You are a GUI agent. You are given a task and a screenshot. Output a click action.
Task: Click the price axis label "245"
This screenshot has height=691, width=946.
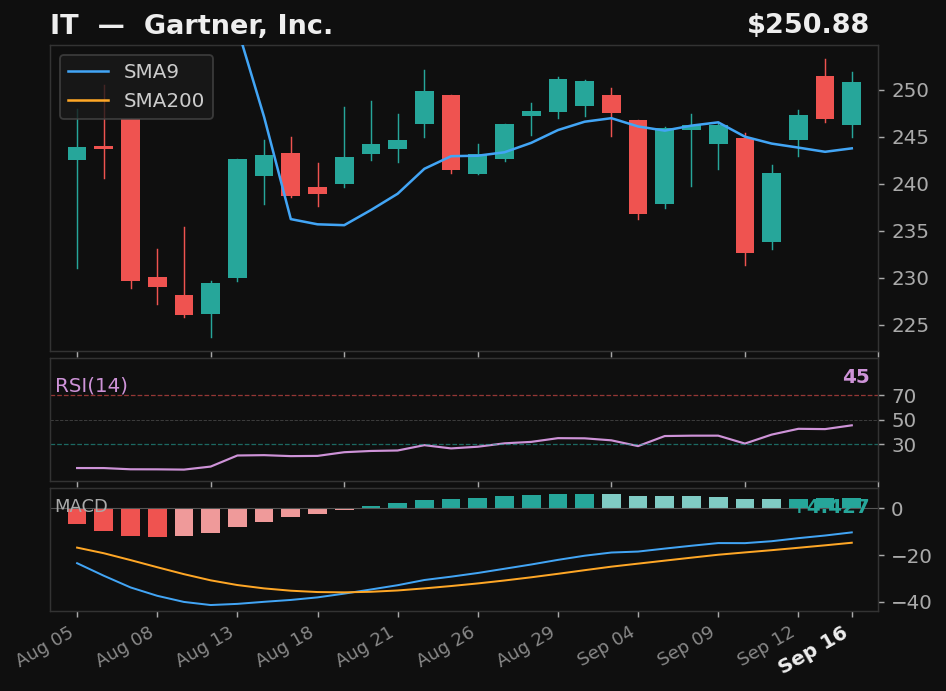pyautogui.click(x=910, y=138)
